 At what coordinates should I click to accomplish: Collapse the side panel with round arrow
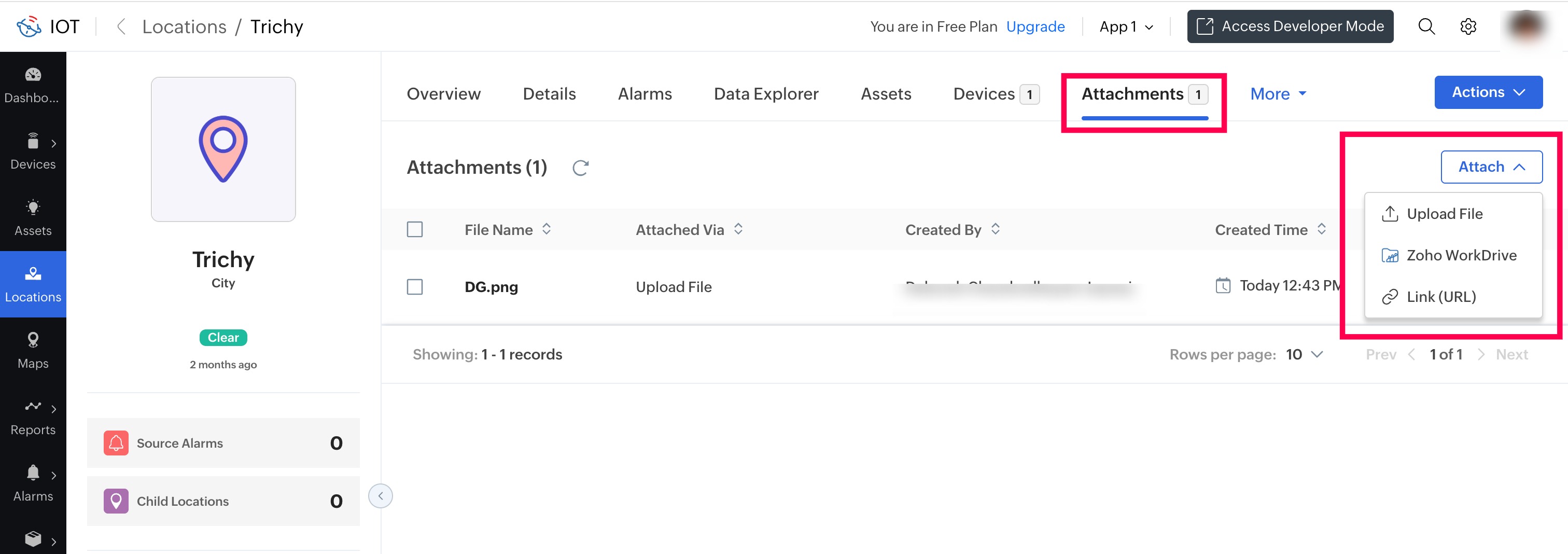pyautogui.click(x=381, y=495)
